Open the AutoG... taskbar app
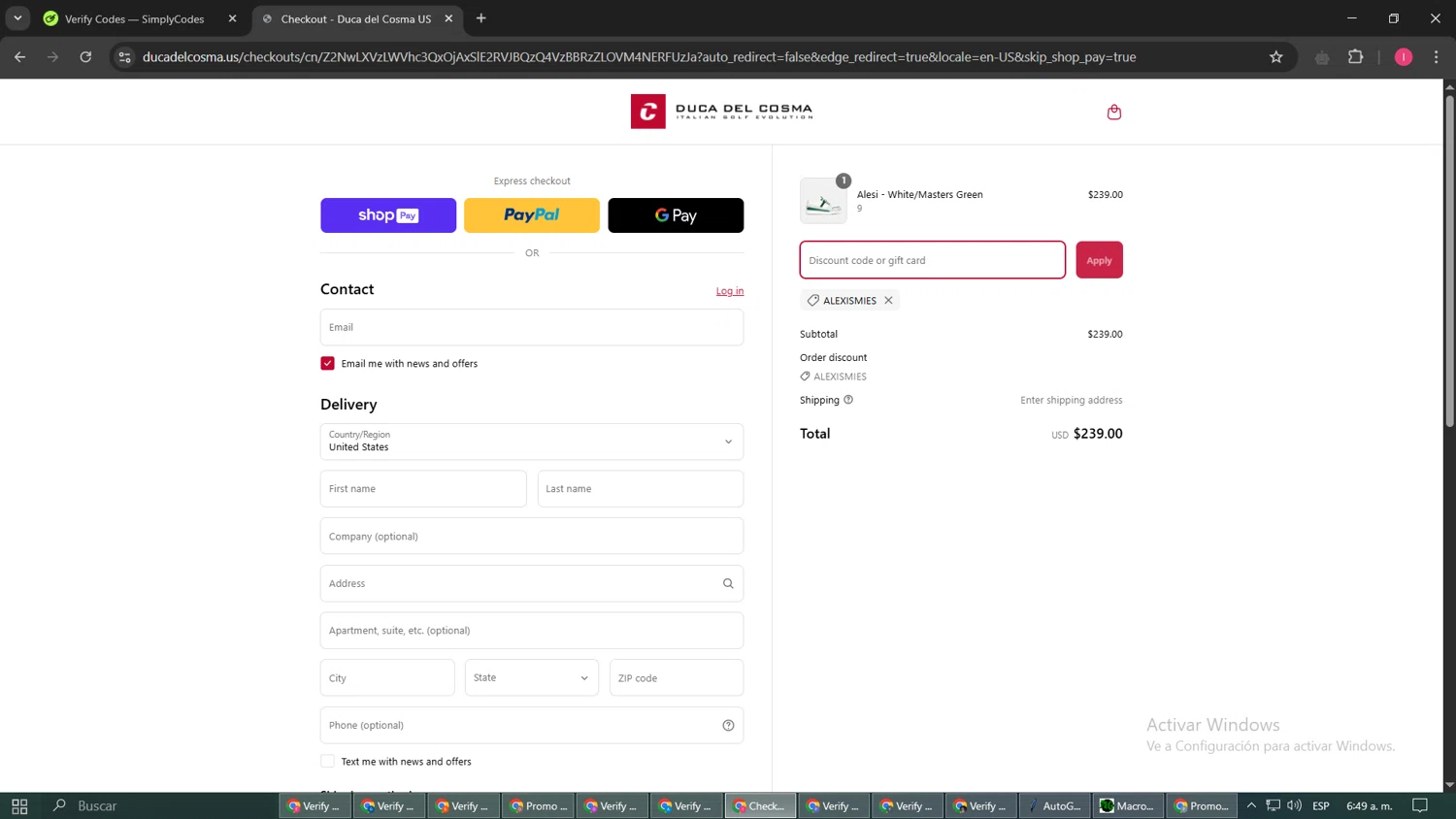Screen dimensions: 1456x819 click(x=1054, y=805)
